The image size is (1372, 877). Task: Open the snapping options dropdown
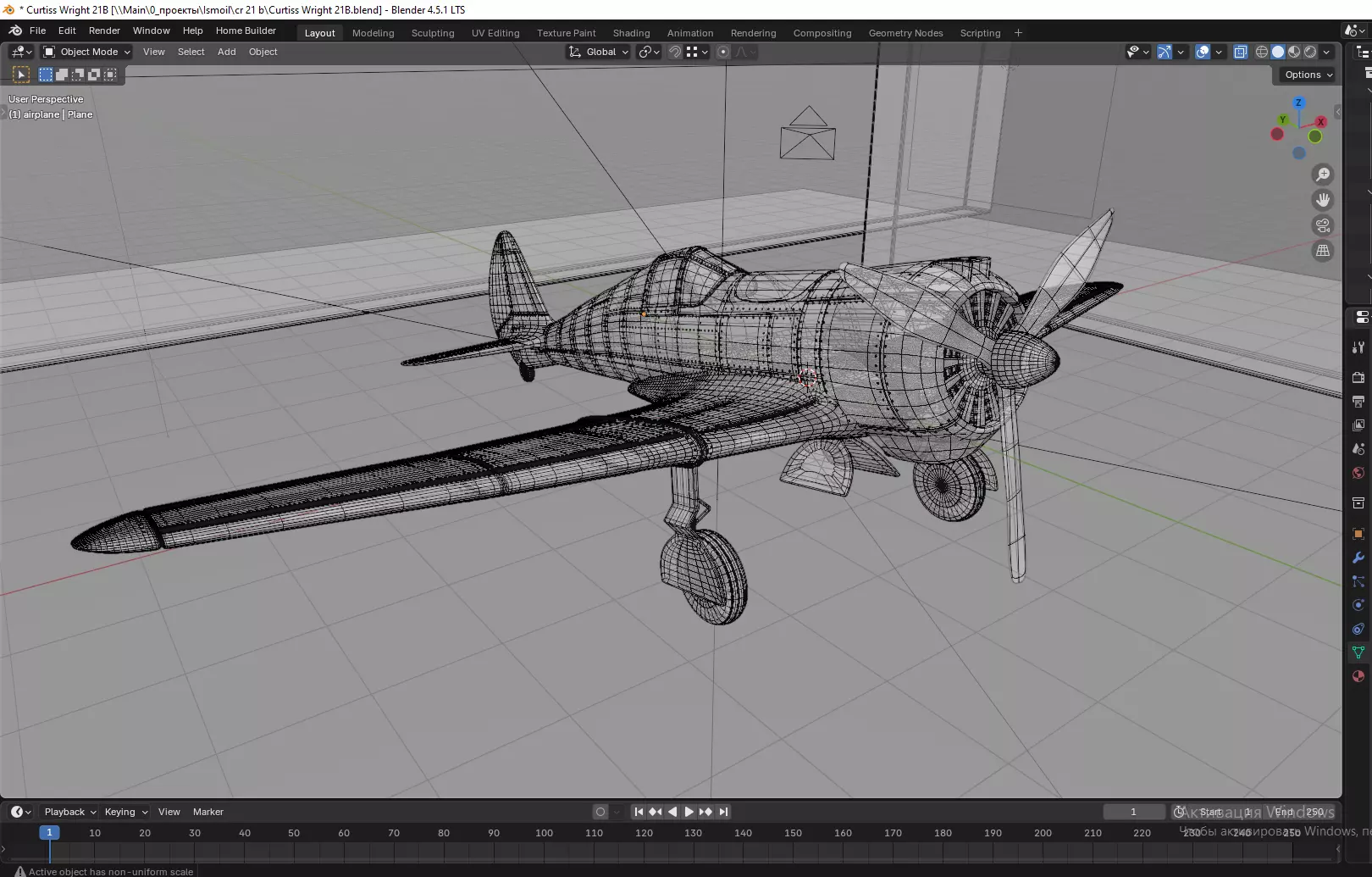click(697, 52)
